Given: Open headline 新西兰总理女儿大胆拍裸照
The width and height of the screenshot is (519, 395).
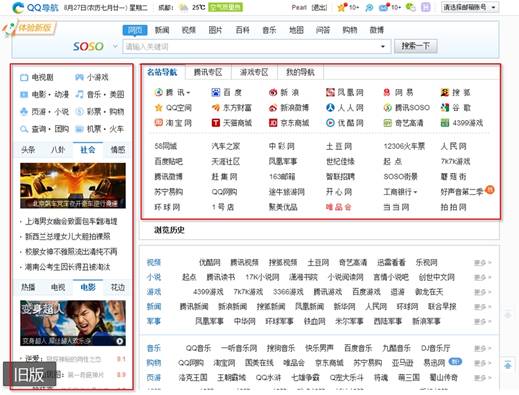Looking at the screenshot, I should click(x=68, y=236).
